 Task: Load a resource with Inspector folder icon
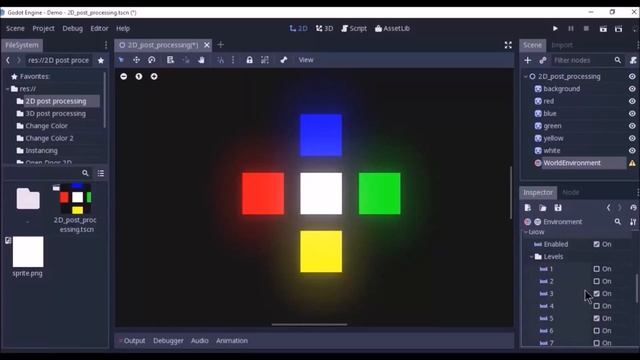click(542, 208)
